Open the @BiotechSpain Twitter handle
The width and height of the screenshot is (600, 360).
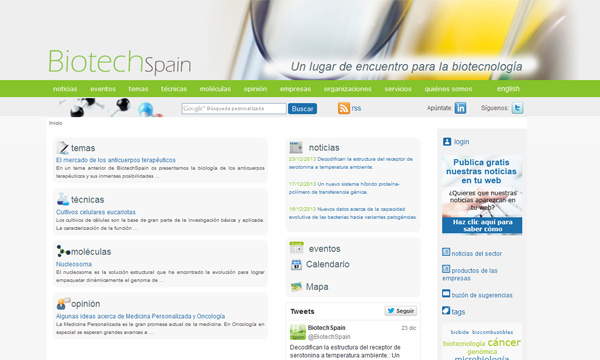pyautogui.click(x=329, y=337)
